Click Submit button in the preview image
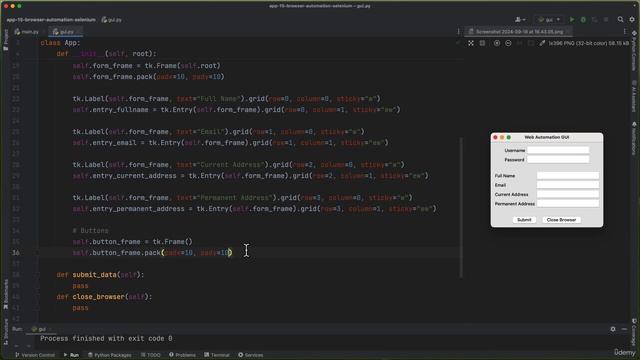This screenshot has height=360, width=640. click(x=524, y=220)
